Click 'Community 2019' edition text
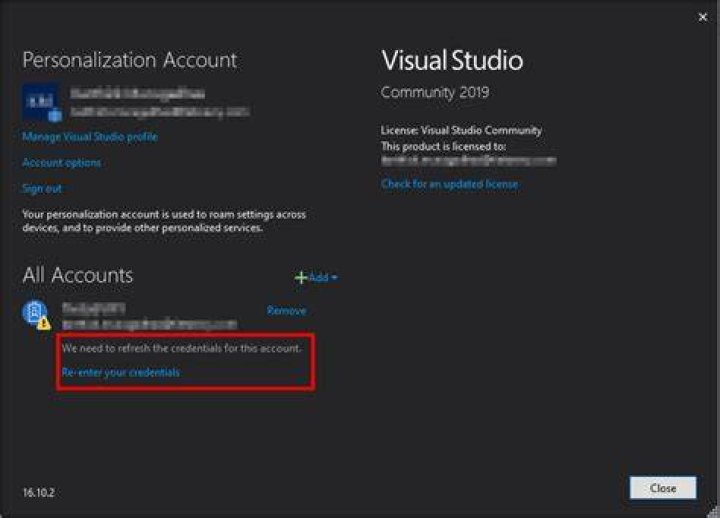 (435, 92)
